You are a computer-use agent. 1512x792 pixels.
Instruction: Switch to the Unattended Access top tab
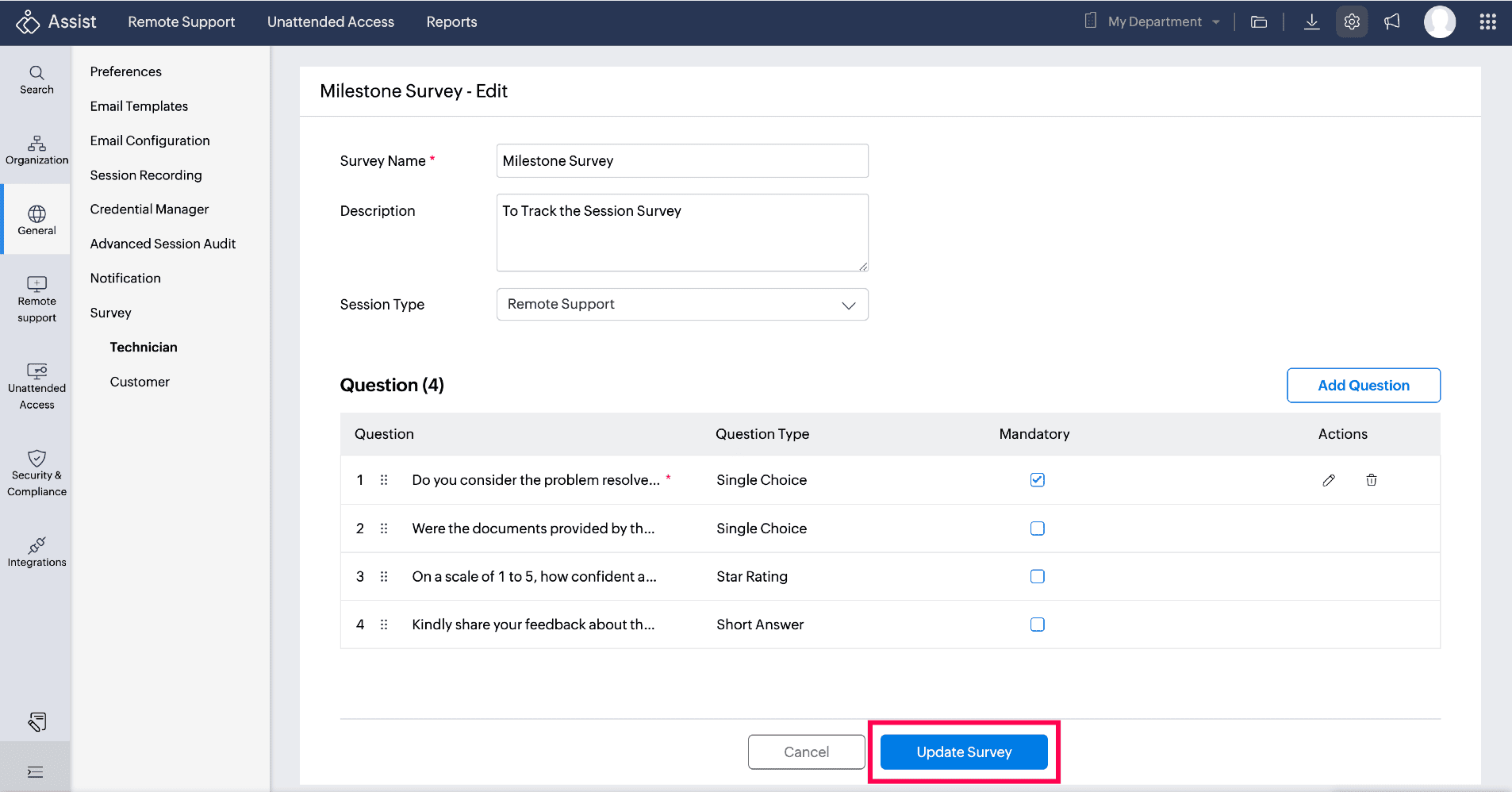point(330,22)
